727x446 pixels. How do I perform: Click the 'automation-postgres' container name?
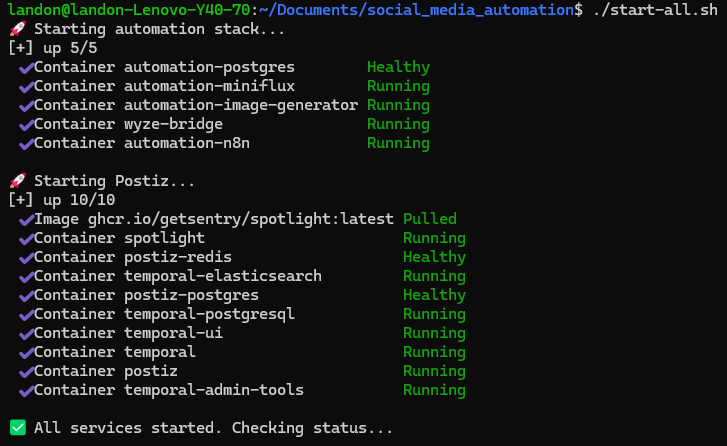[x=209, y=68]
